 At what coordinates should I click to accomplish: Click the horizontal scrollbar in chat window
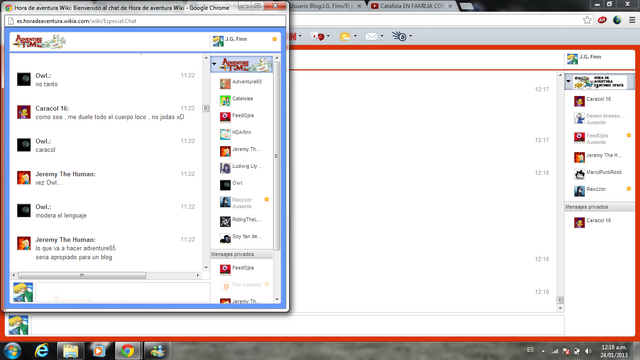82,276
